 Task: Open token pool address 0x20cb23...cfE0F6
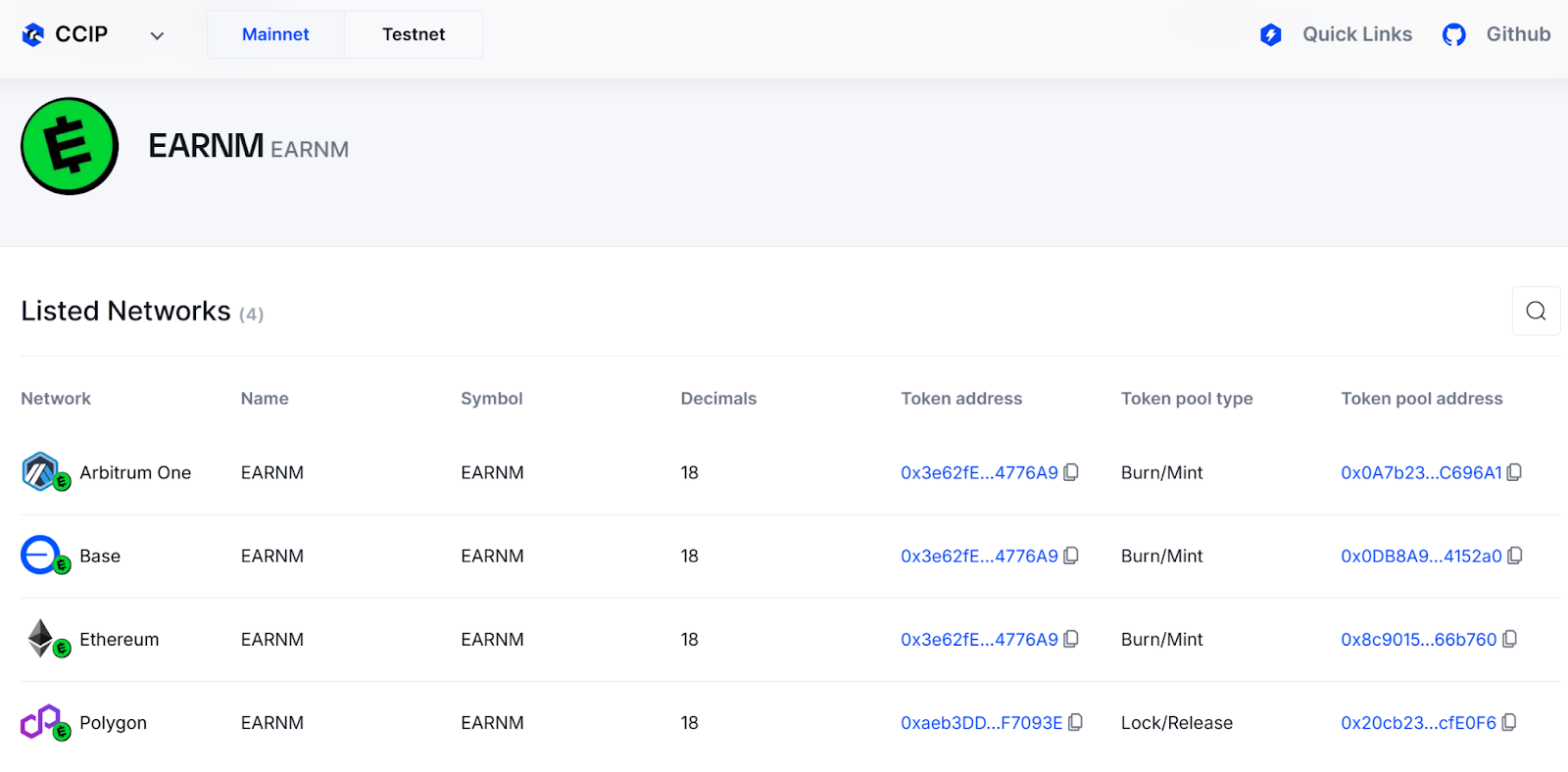[1418, 723]
